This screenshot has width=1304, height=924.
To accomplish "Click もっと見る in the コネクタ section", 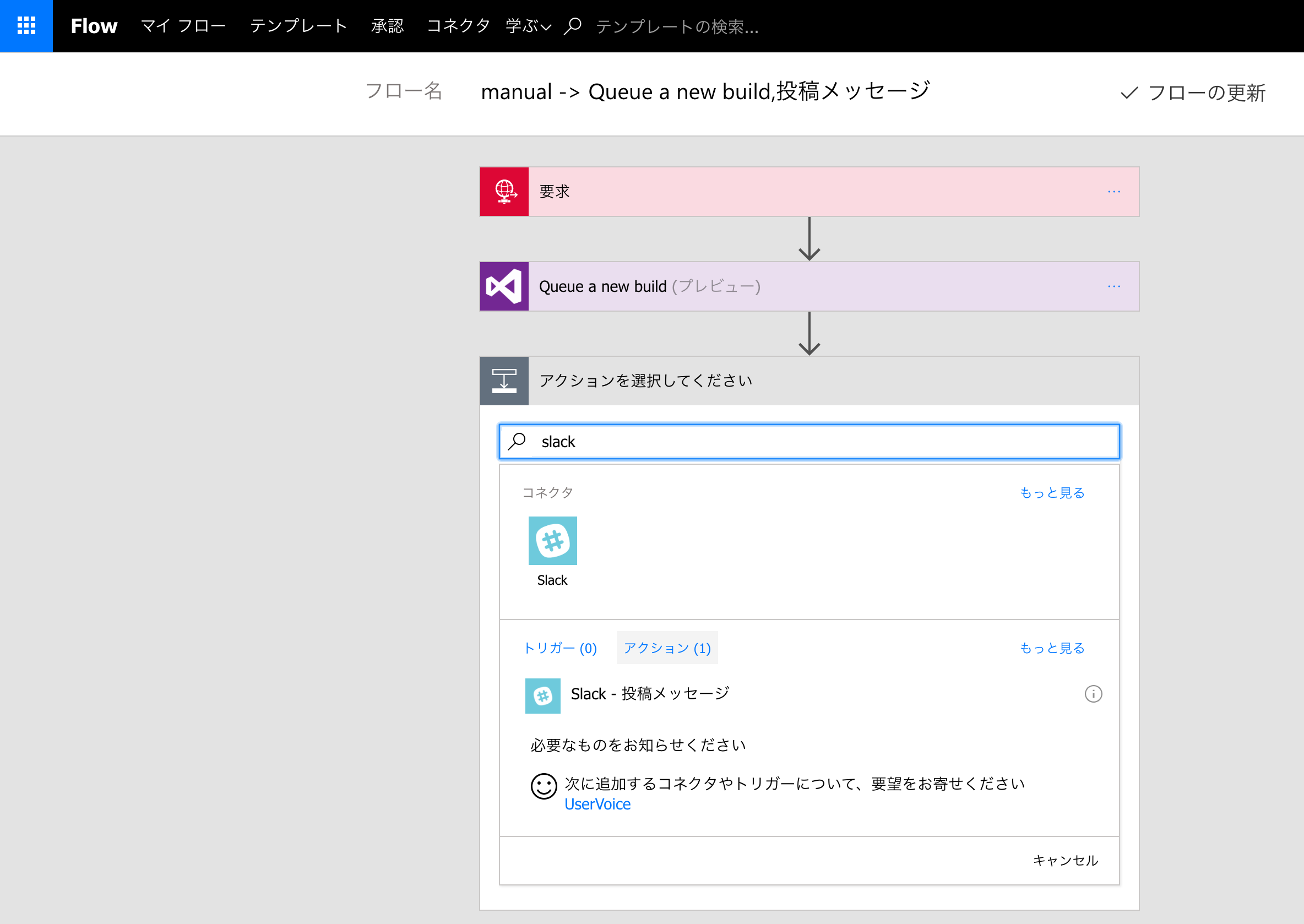I will (1052, 493).
